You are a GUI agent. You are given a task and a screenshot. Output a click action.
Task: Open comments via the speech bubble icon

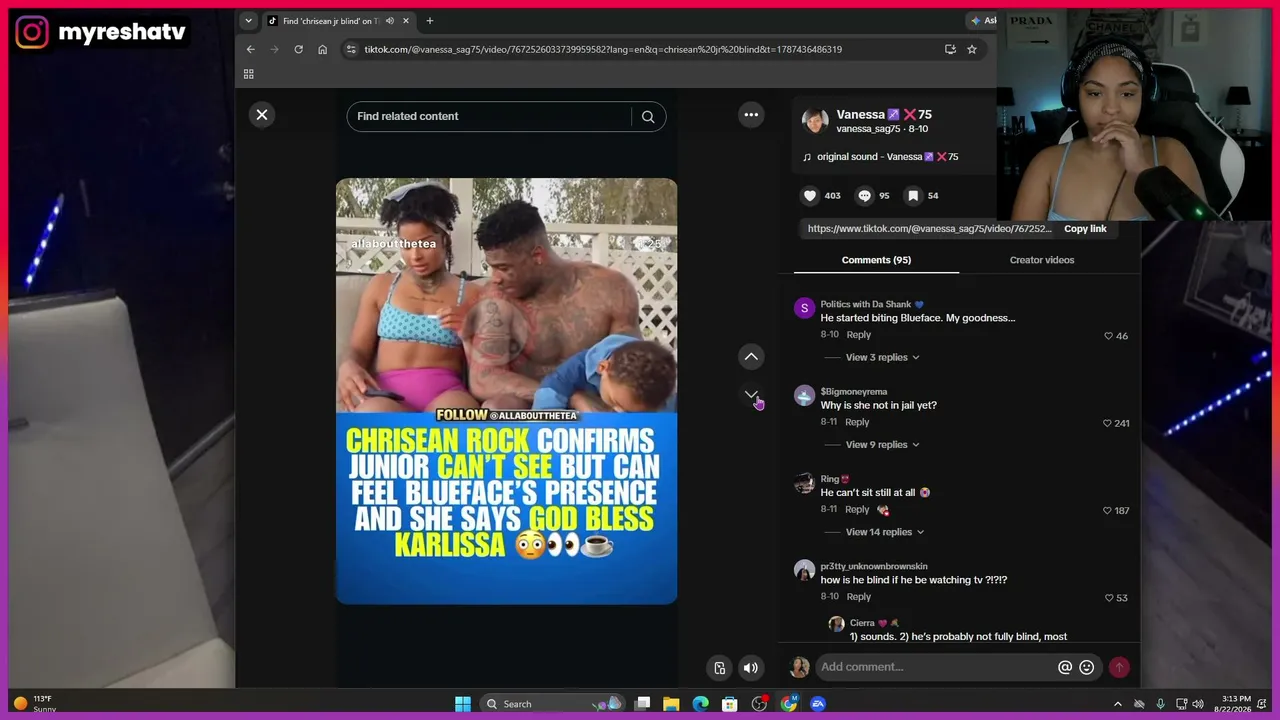point(865,196)
